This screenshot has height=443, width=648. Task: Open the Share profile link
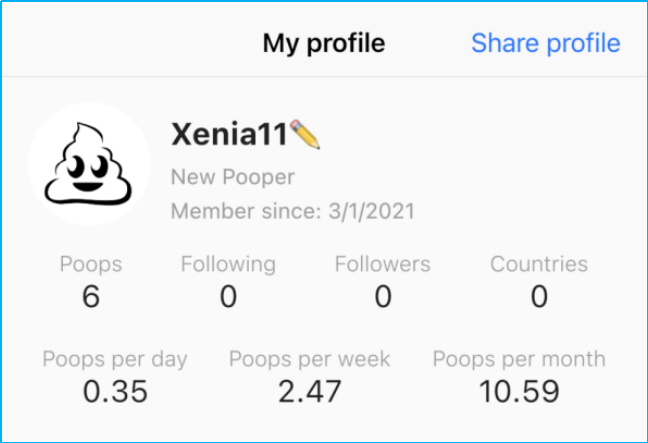click(545, 44)
